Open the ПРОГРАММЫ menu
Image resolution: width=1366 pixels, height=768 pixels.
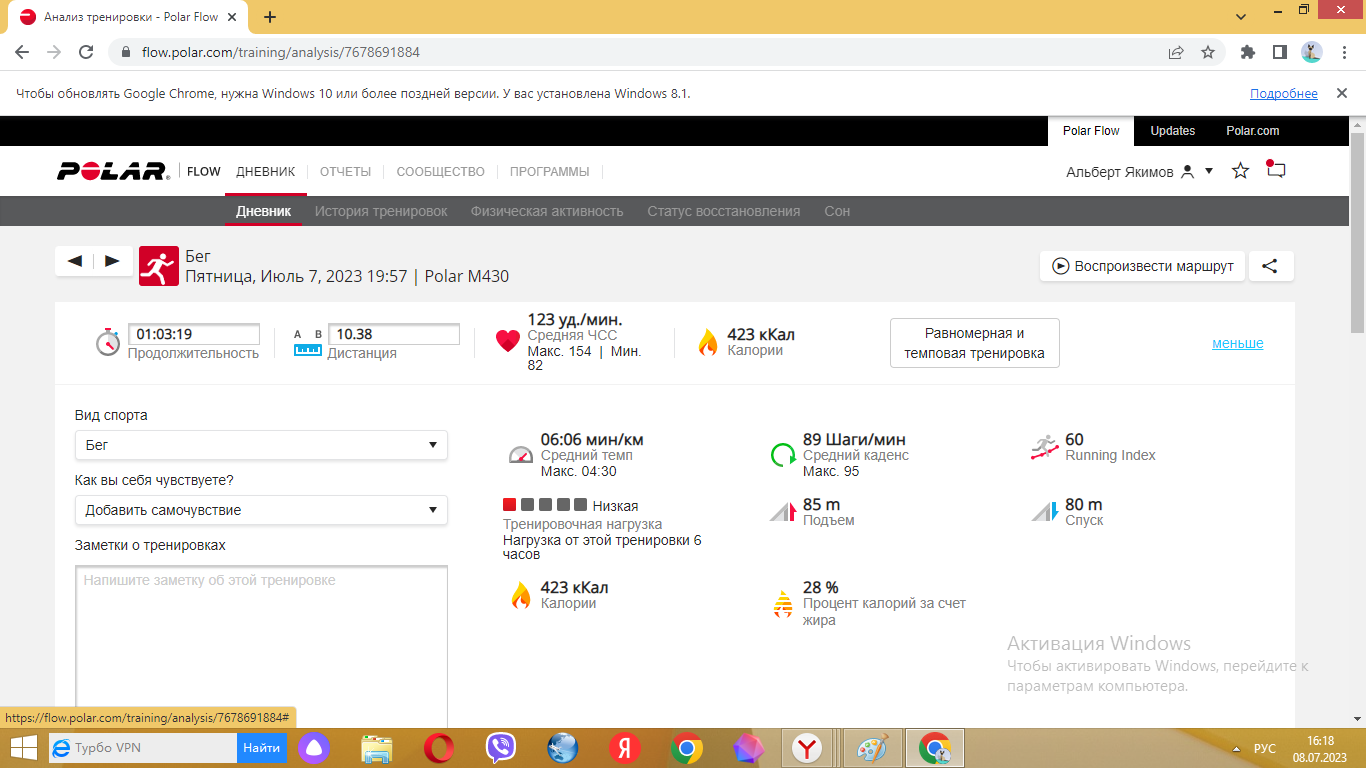pyautogui.click(x=549, y=172)
